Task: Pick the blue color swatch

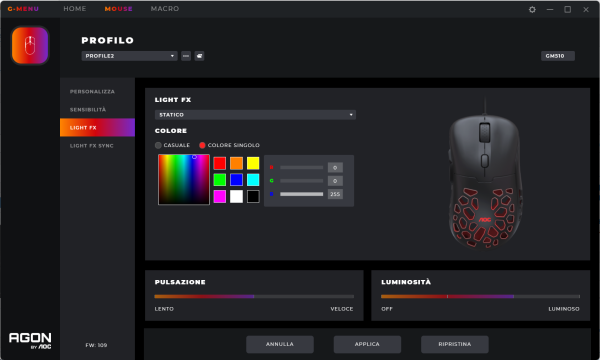Action: 236,180
